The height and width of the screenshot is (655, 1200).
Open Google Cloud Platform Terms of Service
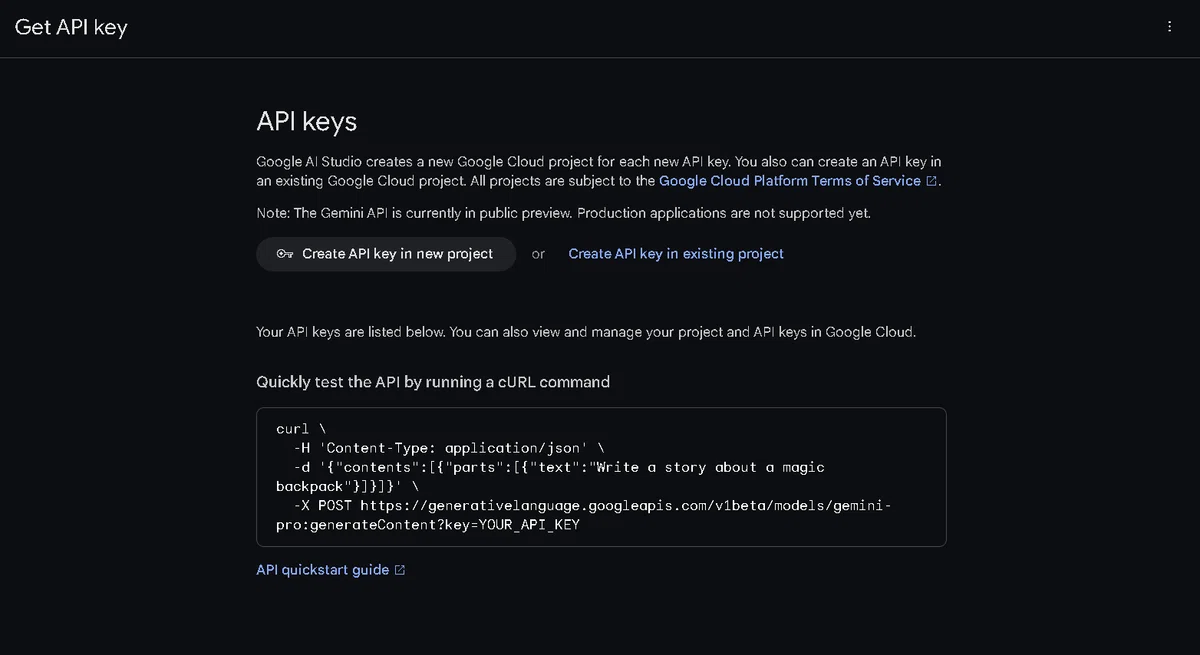click(x=790, y=181)
